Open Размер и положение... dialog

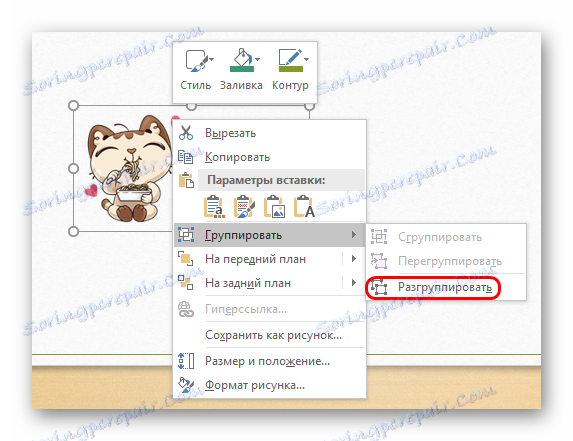pos(270,361)
